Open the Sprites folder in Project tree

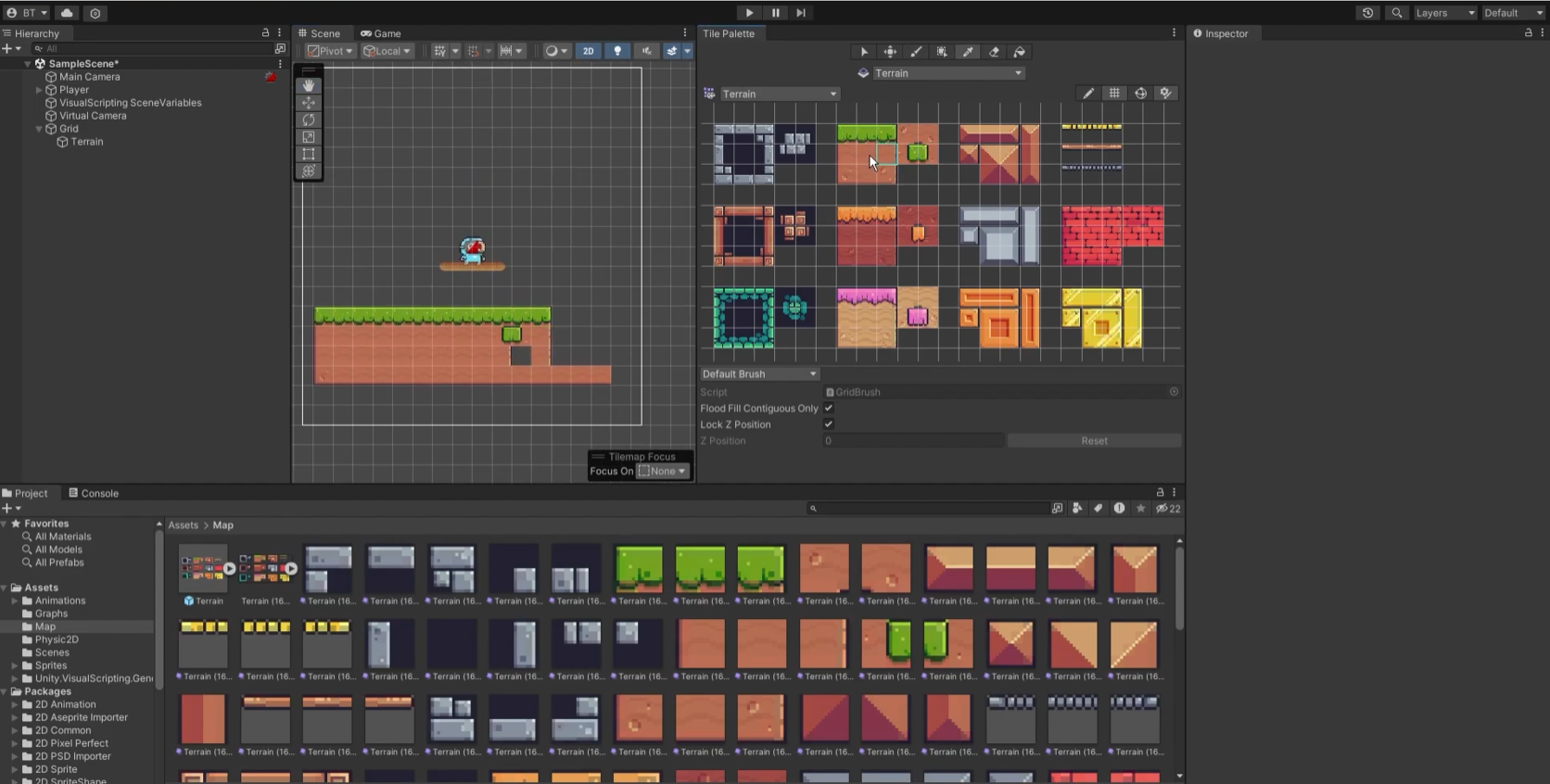click(51, 665)
